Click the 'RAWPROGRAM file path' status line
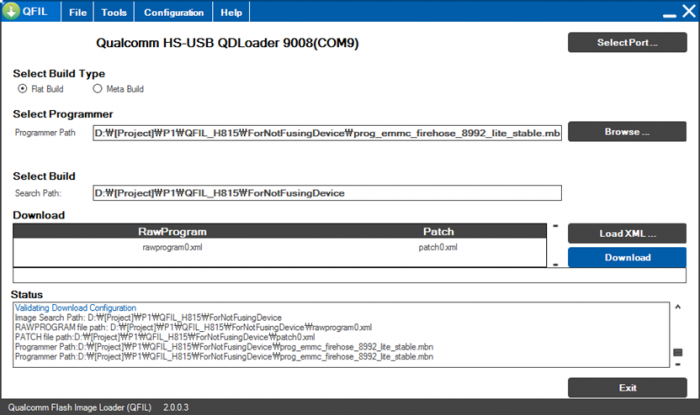700x415 pixels. (x=193, y=328)
